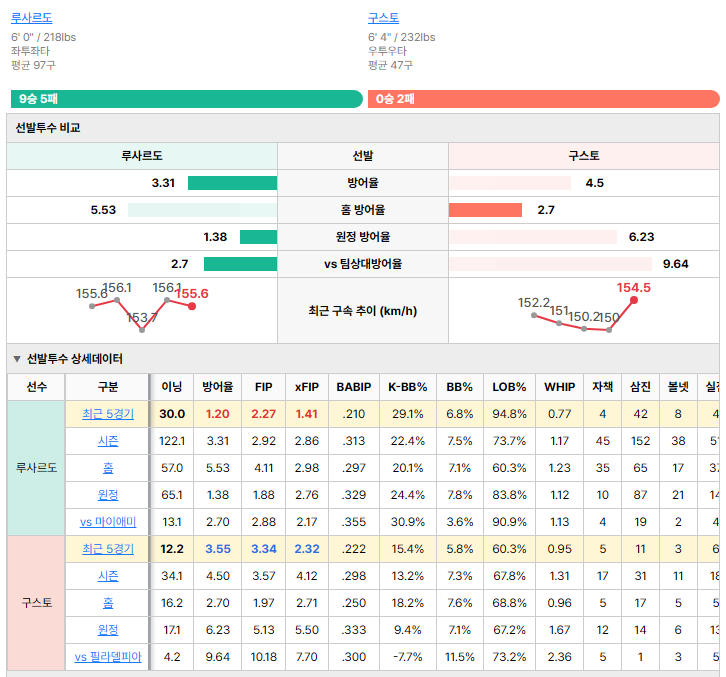This screenshot has width=726, height=677.
Task: Click the 10.18 FIP value
Action: pyautogui.click(x=263, y=657)
